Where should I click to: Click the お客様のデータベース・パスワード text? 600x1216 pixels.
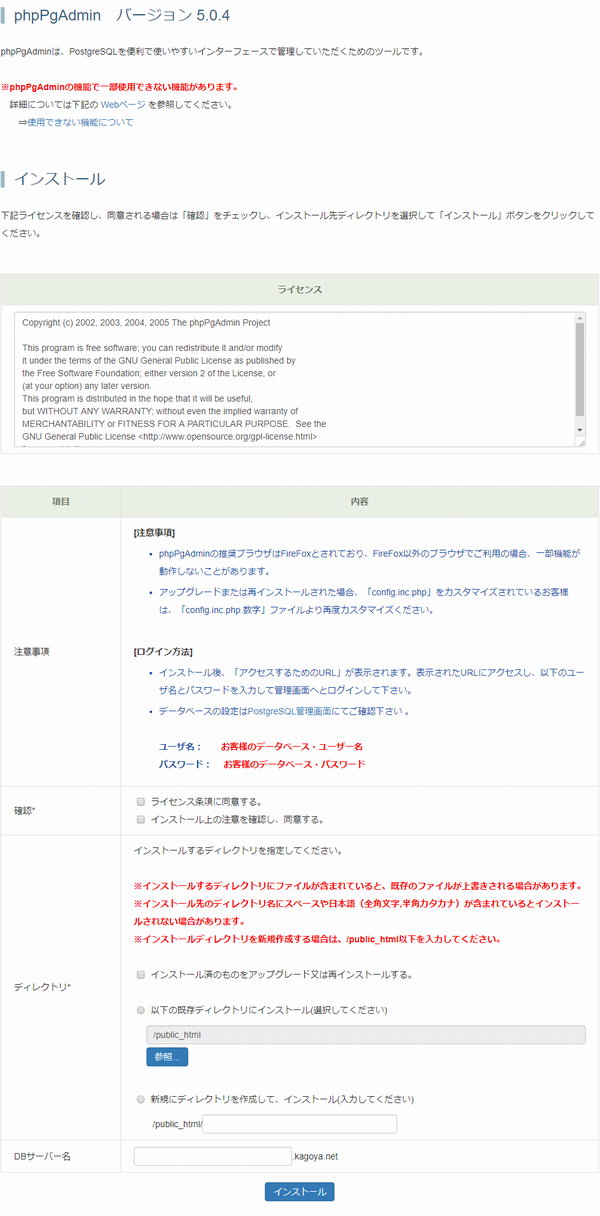[294, 764]
